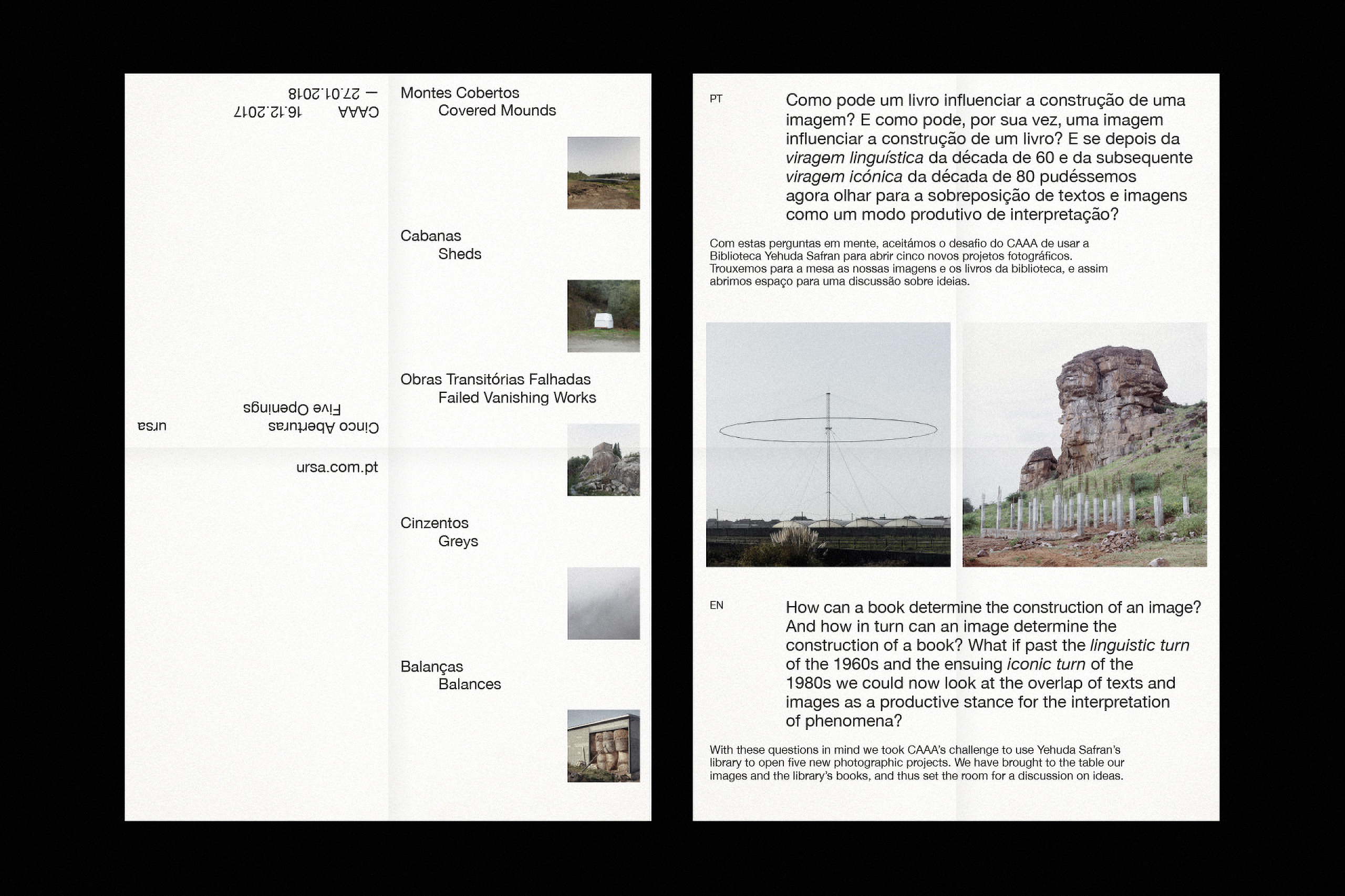
Task: Click the Montes Cobertos title
Action: 460,92
